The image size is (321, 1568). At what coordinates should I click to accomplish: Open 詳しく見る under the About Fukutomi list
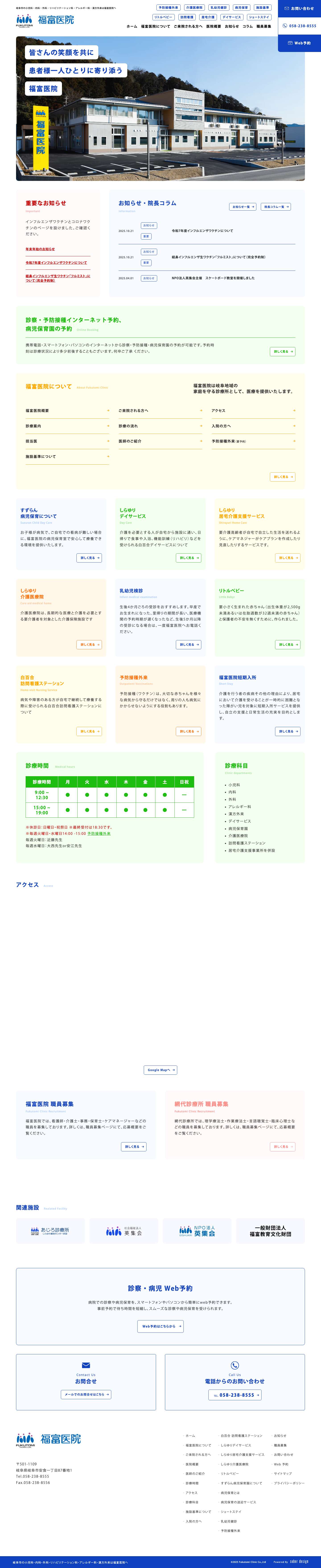(283, 477)
